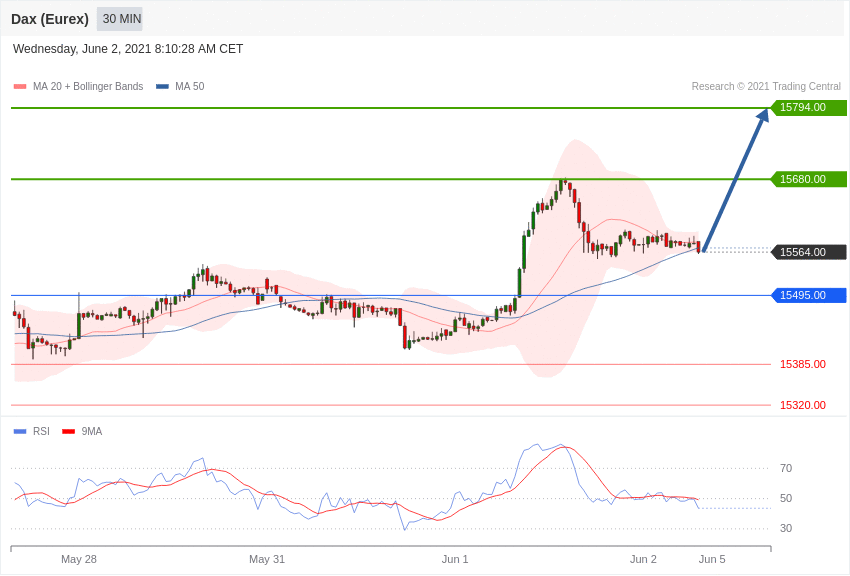Click the RSI 50 level label
The image size is (850, 576).
tap(786, 498)
